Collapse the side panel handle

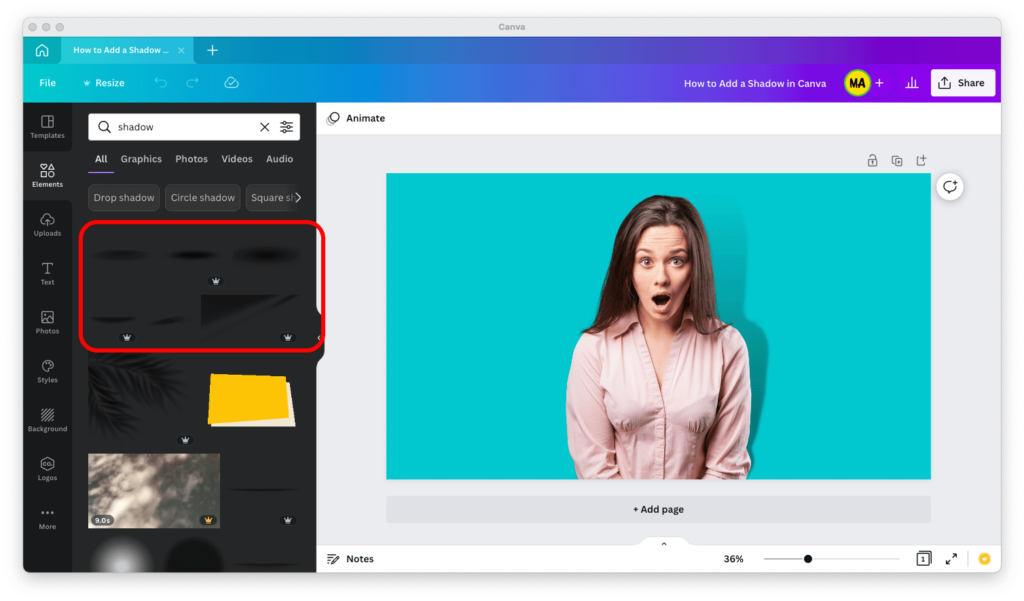tap(319, 338)
